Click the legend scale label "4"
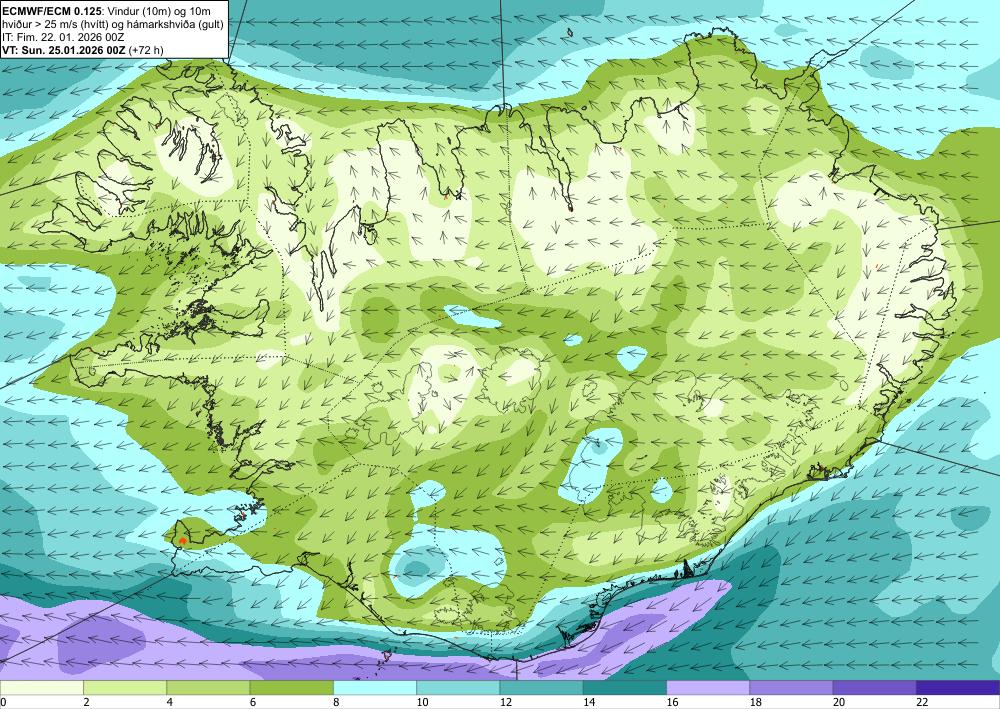Image resolution: width=1000 pixels, height=709 pixels. [170, 703]
